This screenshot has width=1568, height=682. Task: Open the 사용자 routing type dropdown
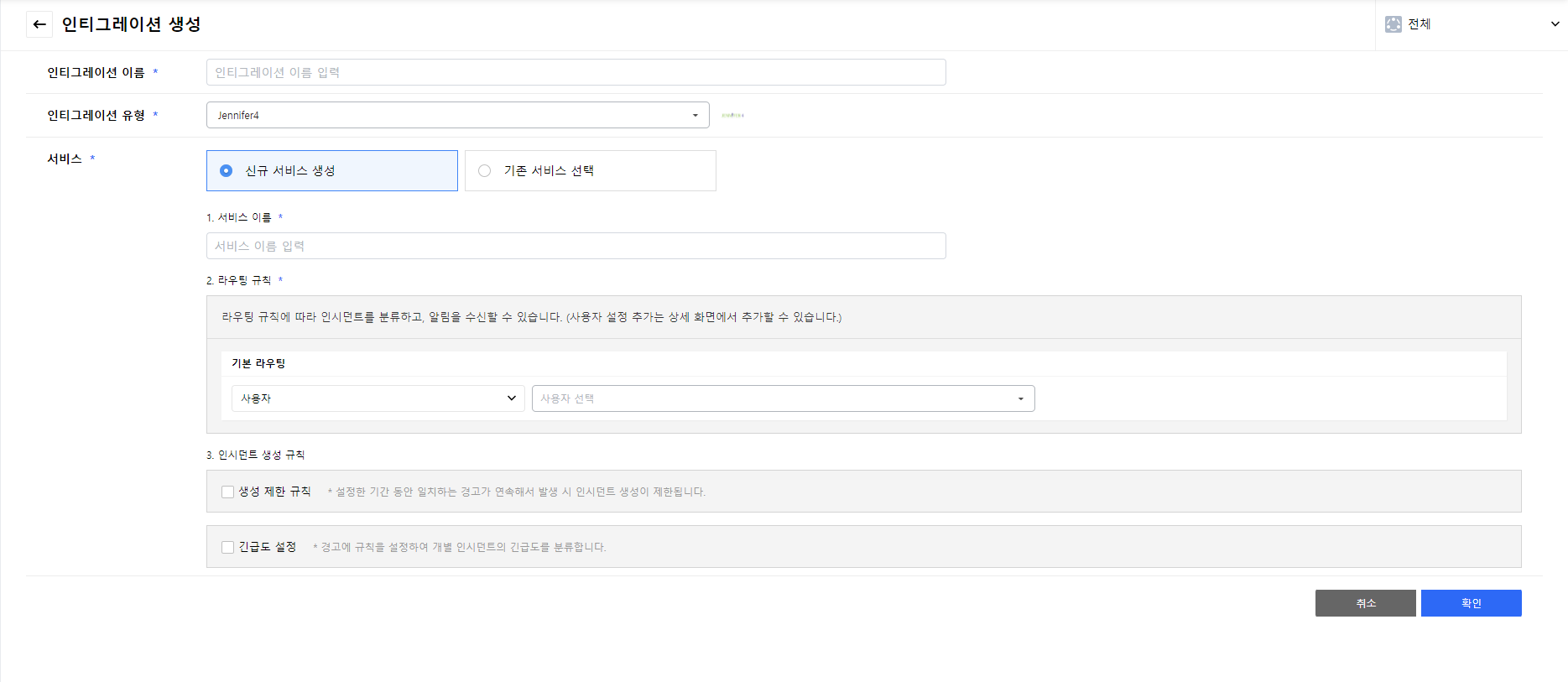(x=378, y=398)
